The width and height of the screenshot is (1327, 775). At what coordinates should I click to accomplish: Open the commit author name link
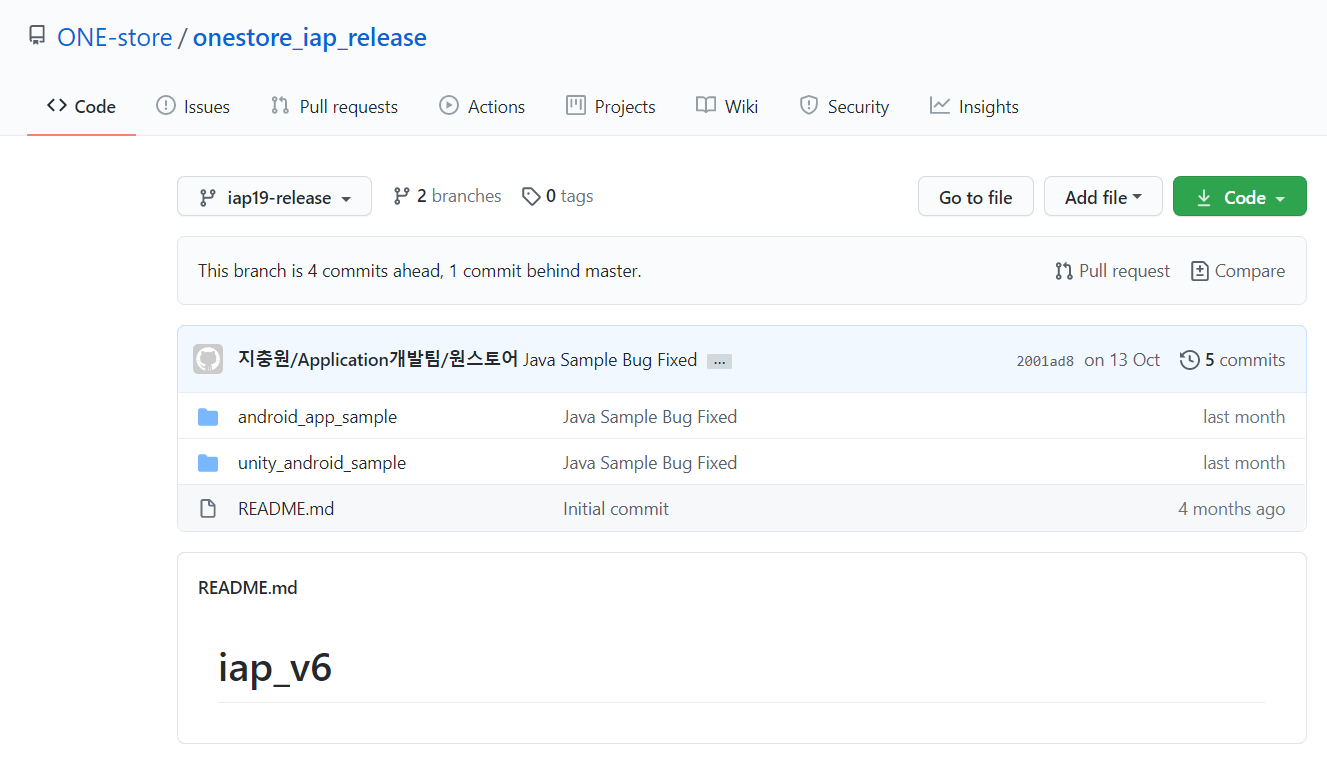378,359
